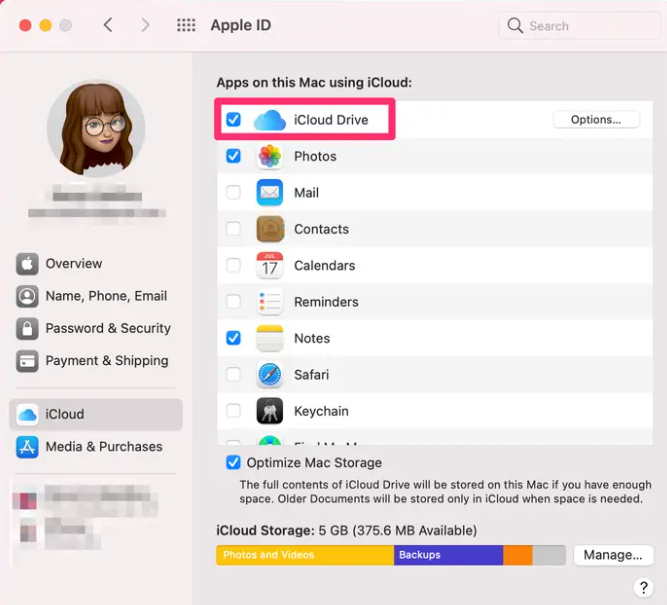The width and height of the screenshot is (667, 605).
Task: Click the lock icon for Password & Security
Action: (27, 328)
